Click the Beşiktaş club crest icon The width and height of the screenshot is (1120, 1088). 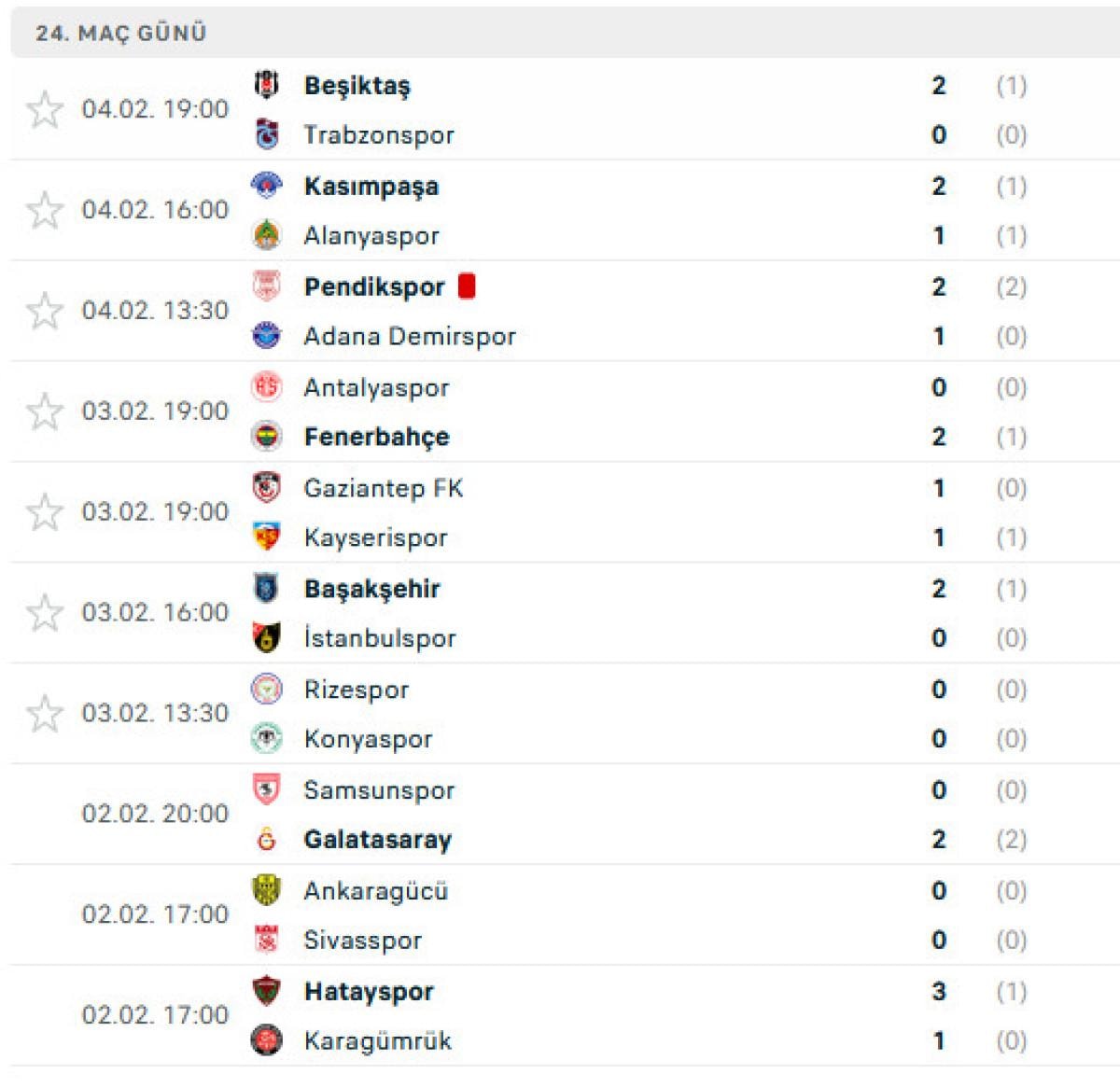point(267,85)
